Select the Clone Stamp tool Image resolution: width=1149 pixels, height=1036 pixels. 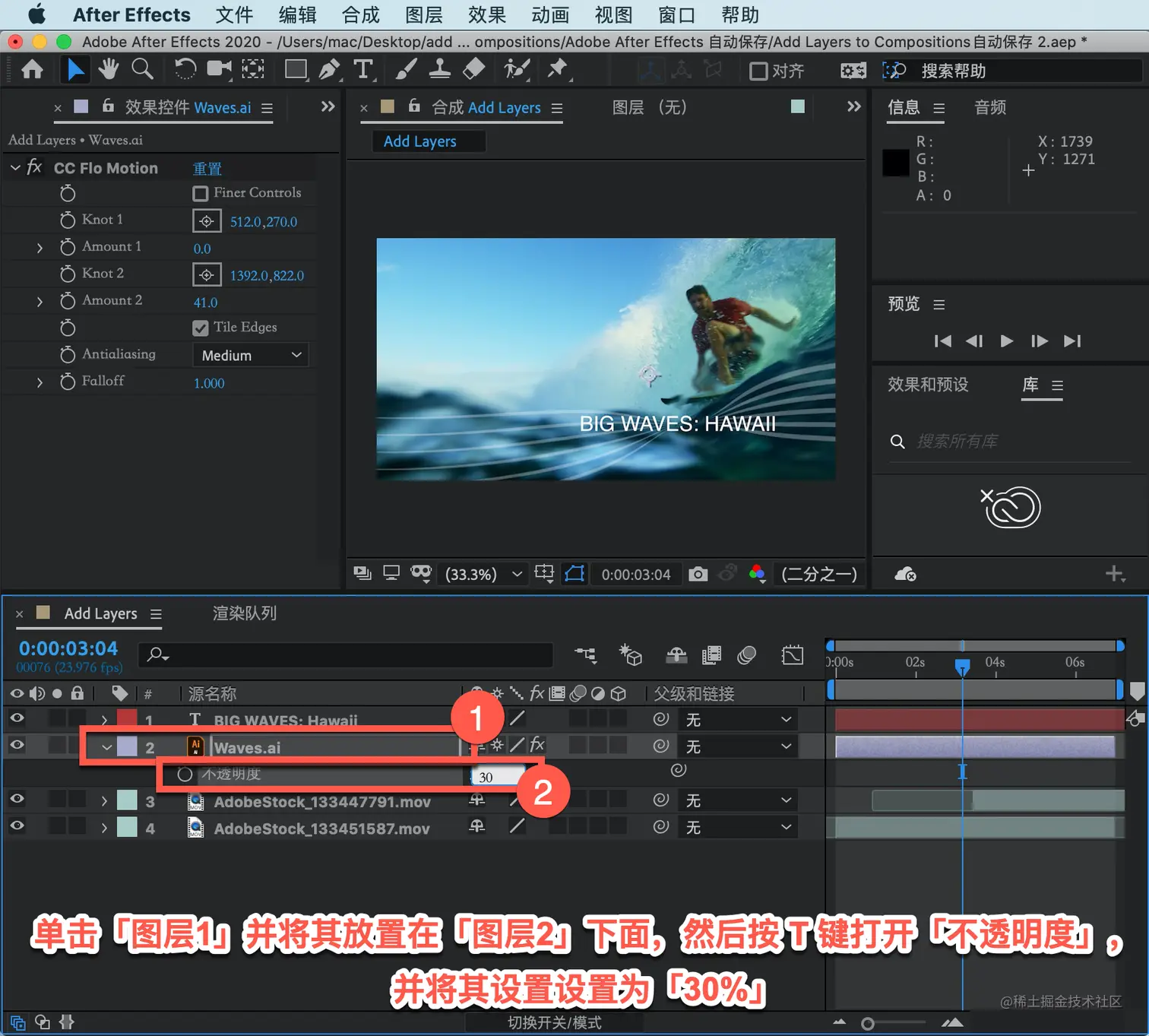[x=439, y=70]
